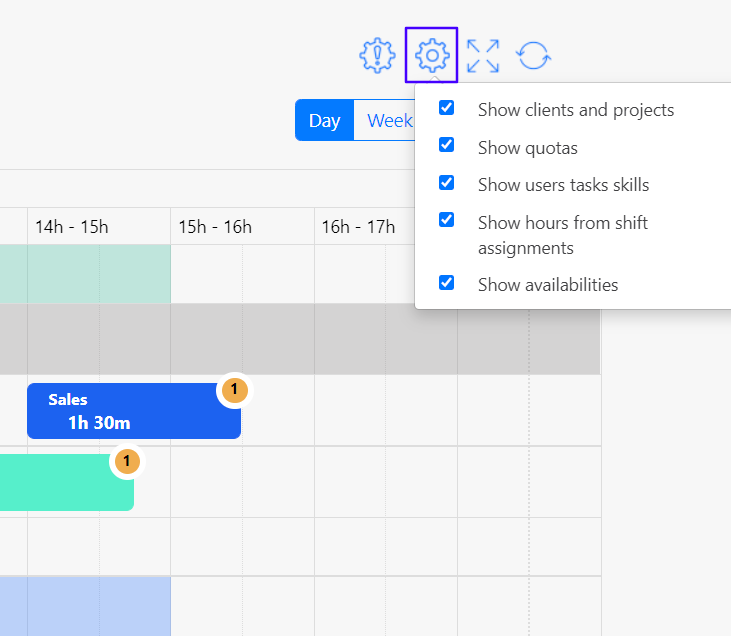Click the light blue availability block
The width and height of the screenshot is (731, 636).
[x=85, y=605]
